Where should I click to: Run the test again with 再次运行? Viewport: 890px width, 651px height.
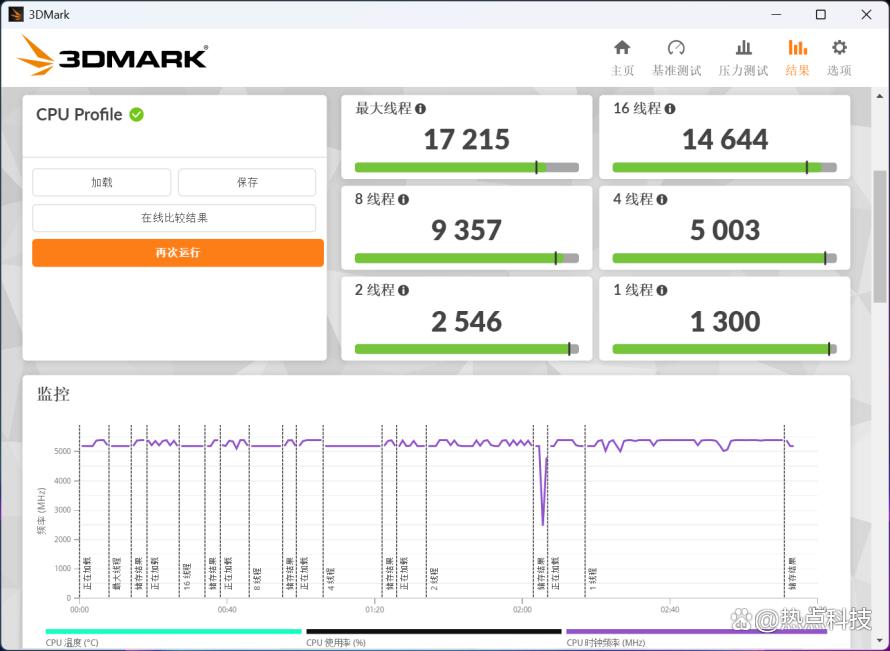coord(178,253)
